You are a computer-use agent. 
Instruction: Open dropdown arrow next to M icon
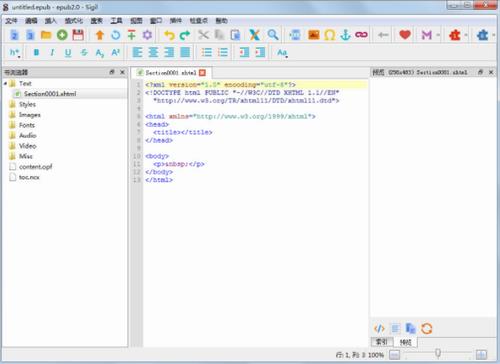[438, 35]
